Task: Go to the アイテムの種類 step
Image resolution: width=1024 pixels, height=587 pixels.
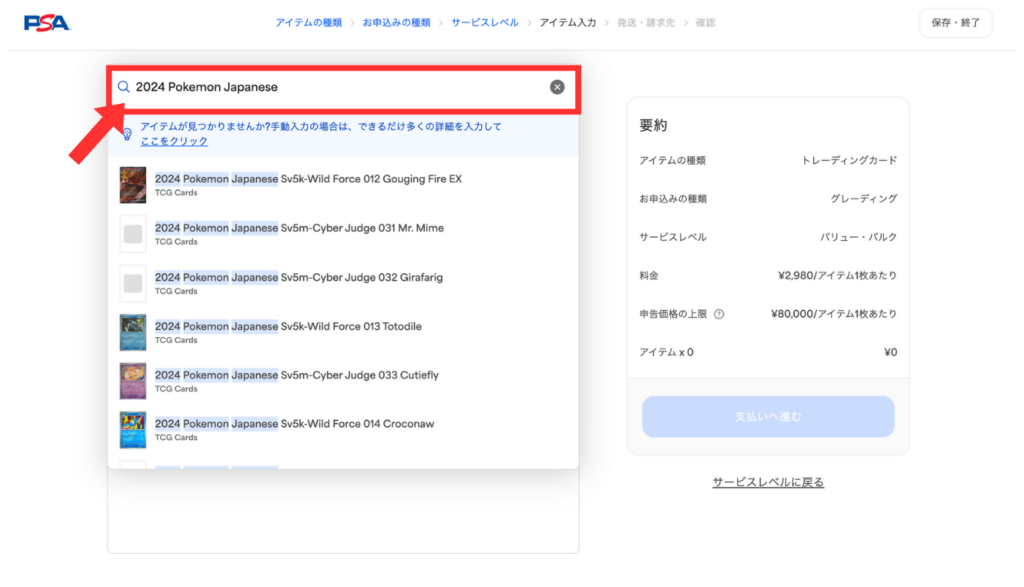Action: tap(308, 23)
